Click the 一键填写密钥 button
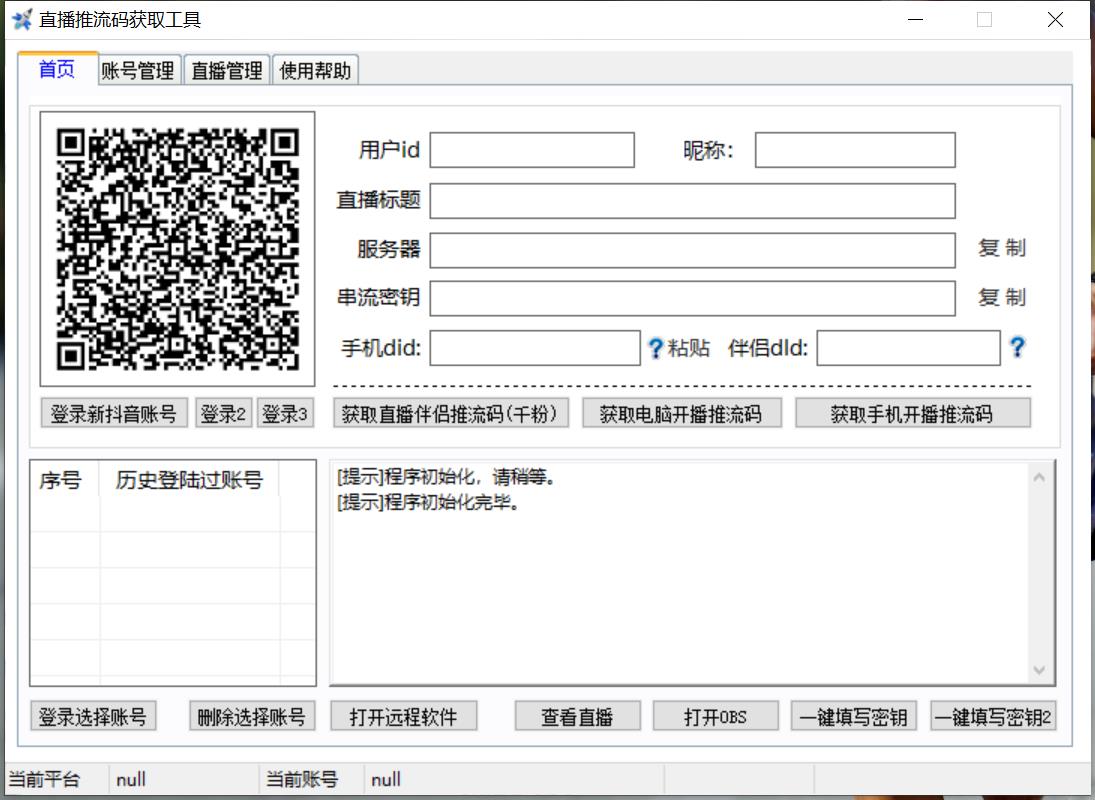The image size is (1095, 800). (x=853, y=716)
